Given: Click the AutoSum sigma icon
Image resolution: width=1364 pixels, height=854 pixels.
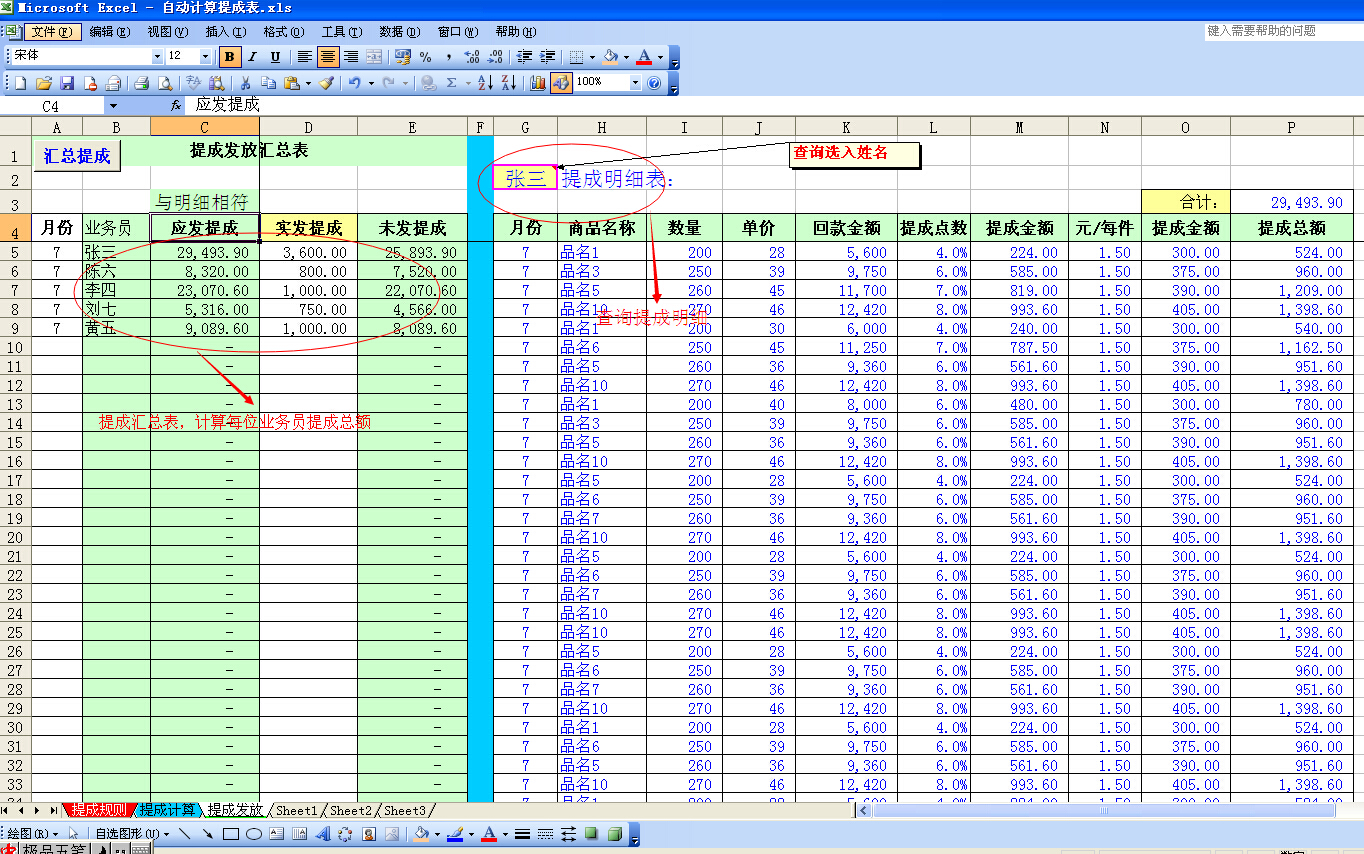Looking at the screenshot, I should tap(452, 83).
